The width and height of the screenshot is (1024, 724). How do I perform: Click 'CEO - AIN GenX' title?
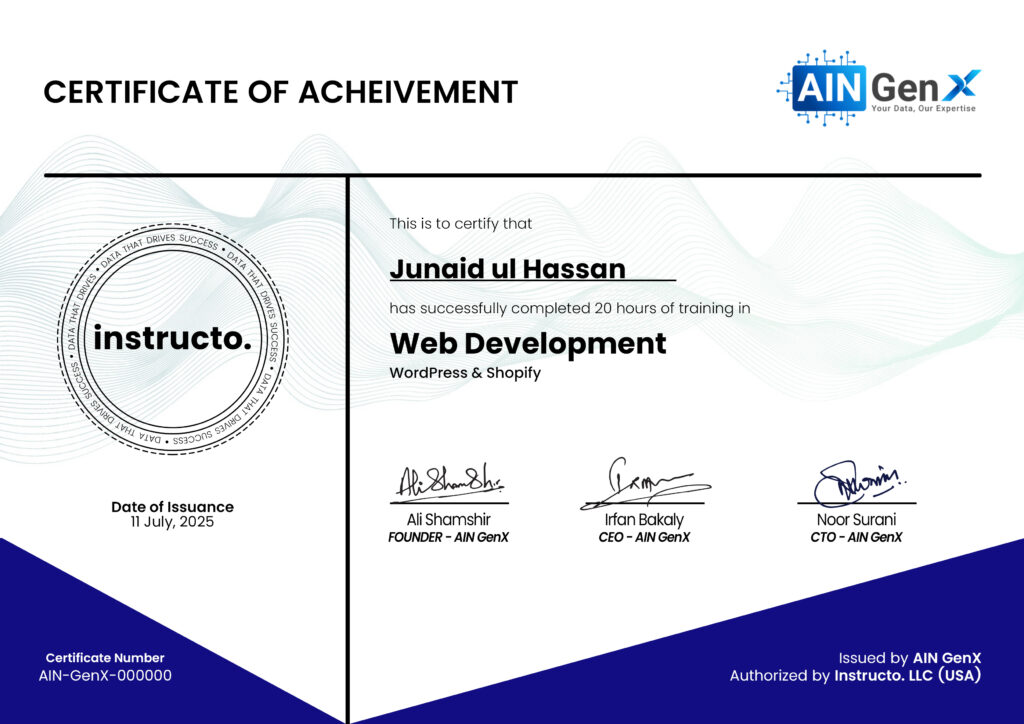pyautogui.click(x=644, y=537)
